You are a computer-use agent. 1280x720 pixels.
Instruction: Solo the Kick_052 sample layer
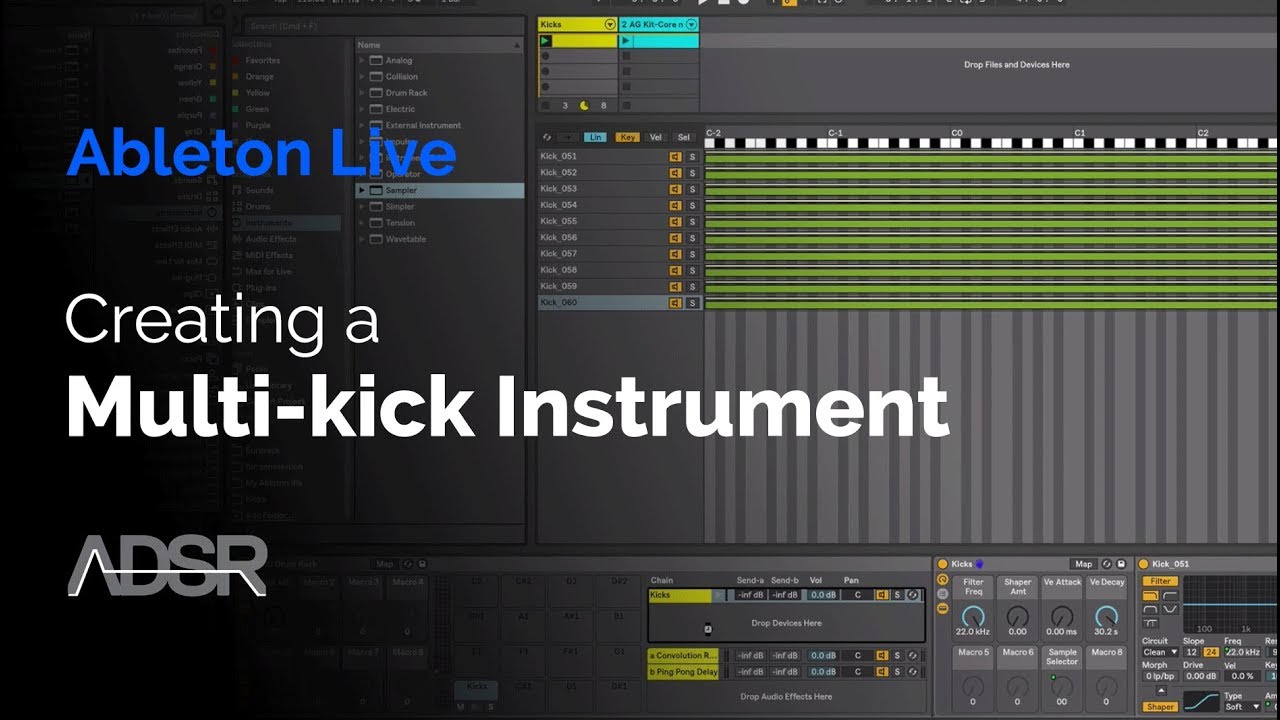point(692,173)
